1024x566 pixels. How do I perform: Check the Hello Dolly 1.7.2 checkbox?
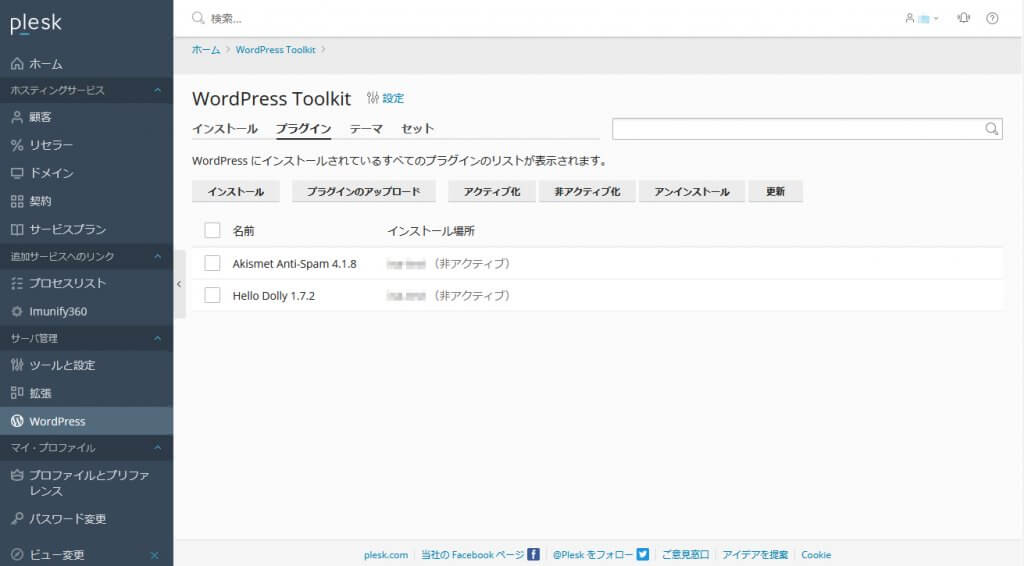pos(212,295)
